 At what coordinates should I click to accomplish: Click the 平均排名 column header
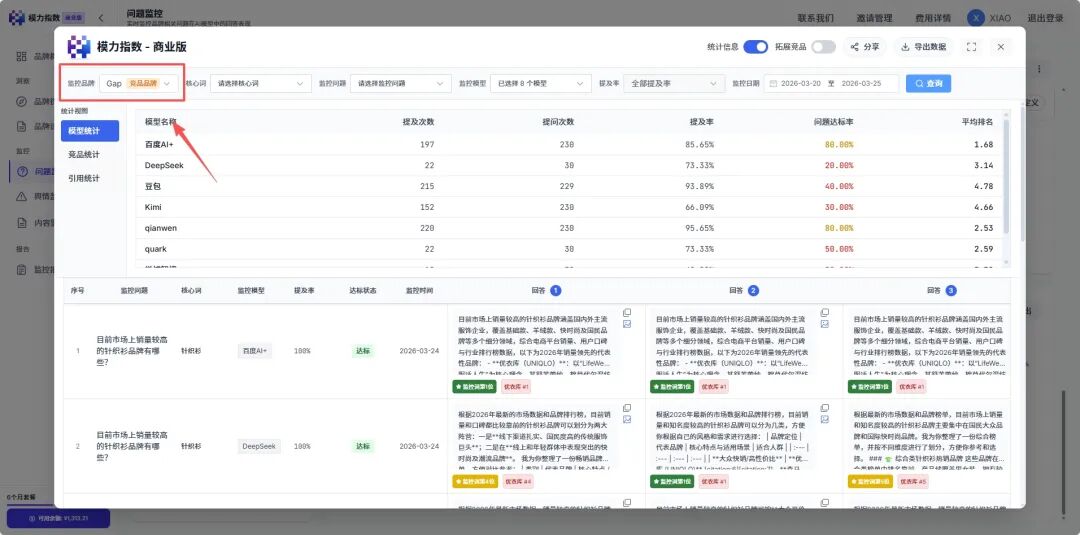click(x=977, y=122)
